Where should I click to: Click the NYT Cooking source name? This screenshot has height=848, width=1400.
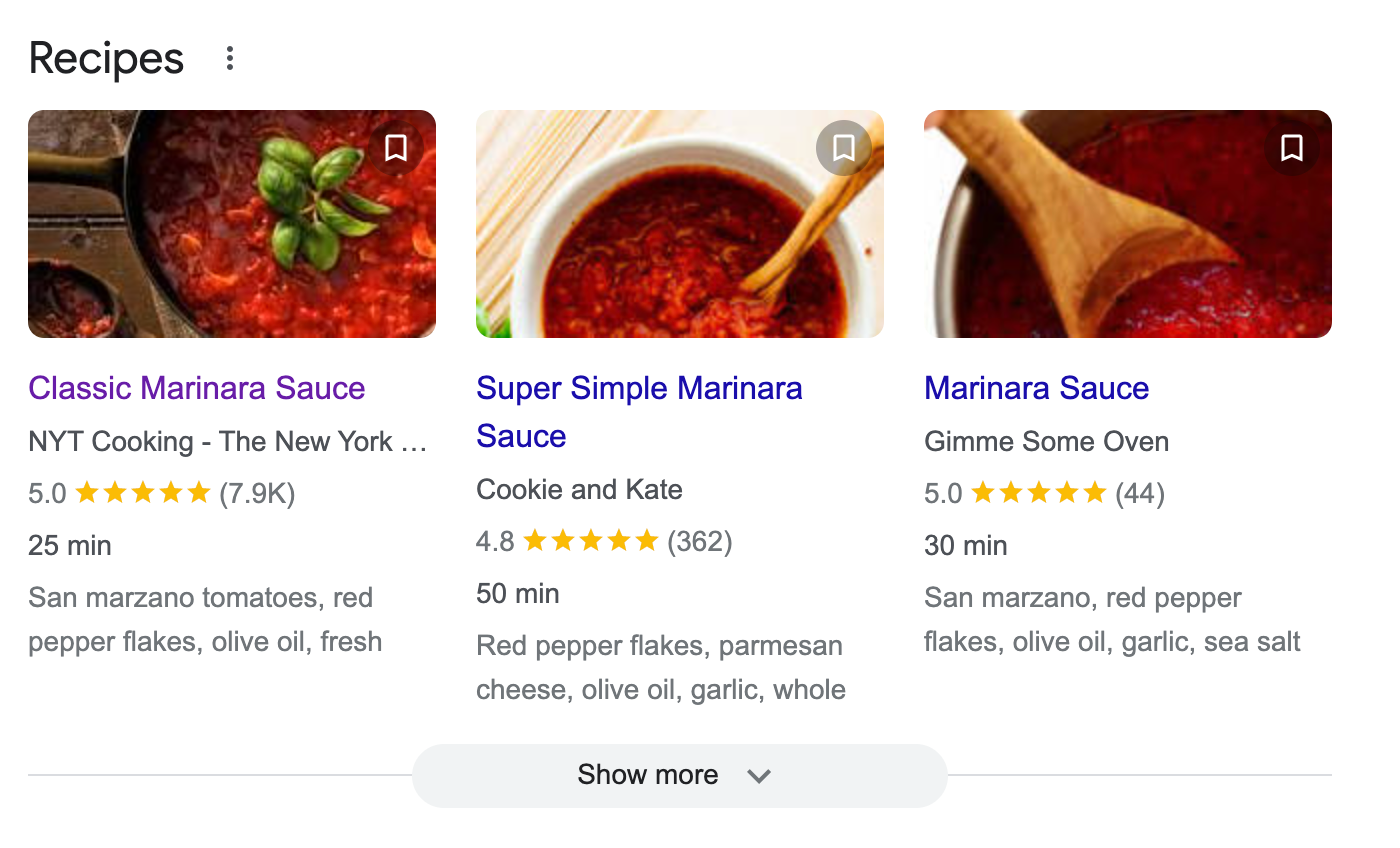tap(228, 442)
